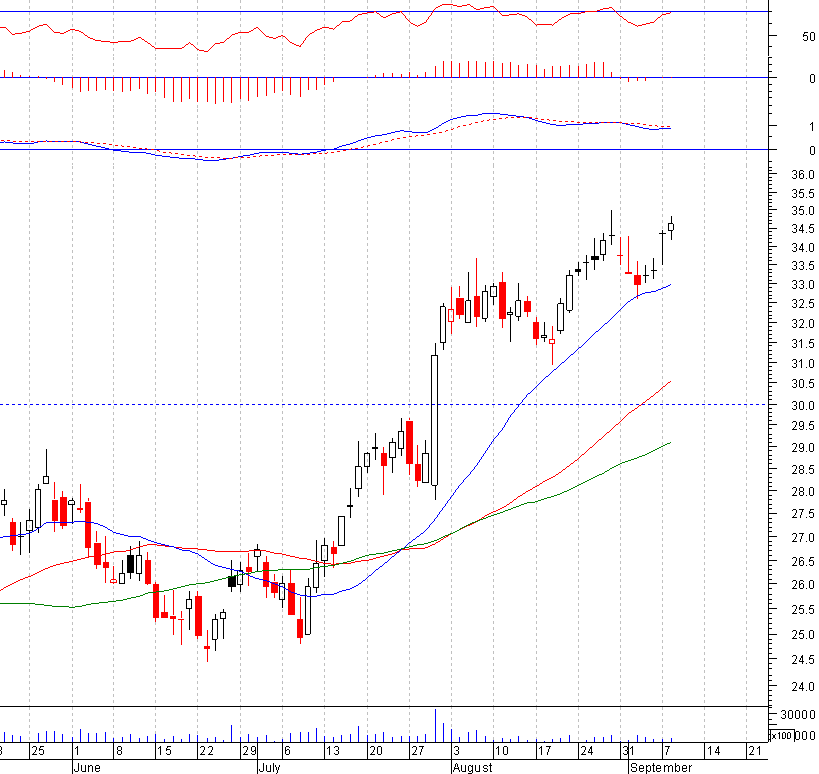Click the 28.0 price axis label
The height and width of the screenshot is (774, 819).
(x=803, y=492)
